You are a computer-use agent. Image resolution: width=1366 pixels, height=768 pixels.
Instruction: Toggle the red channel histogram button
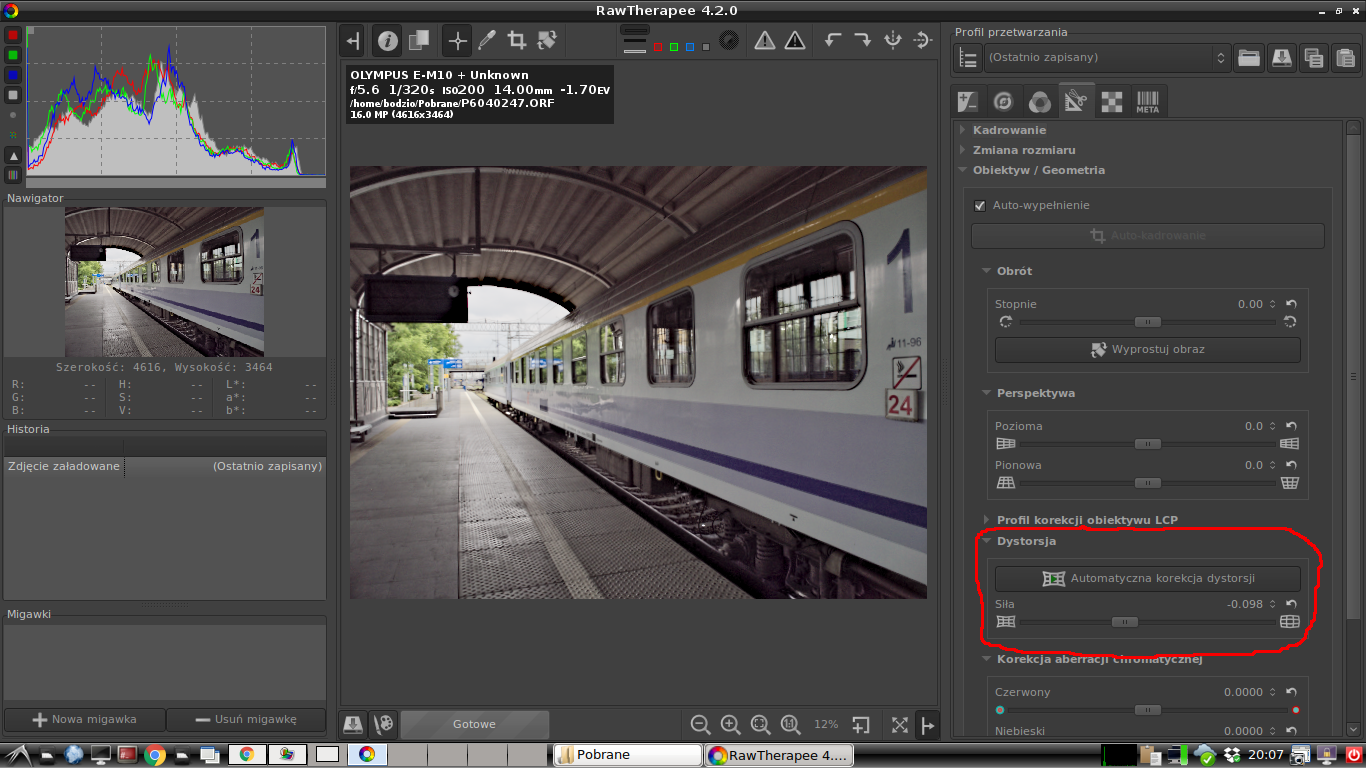click(x=13, y=35)
